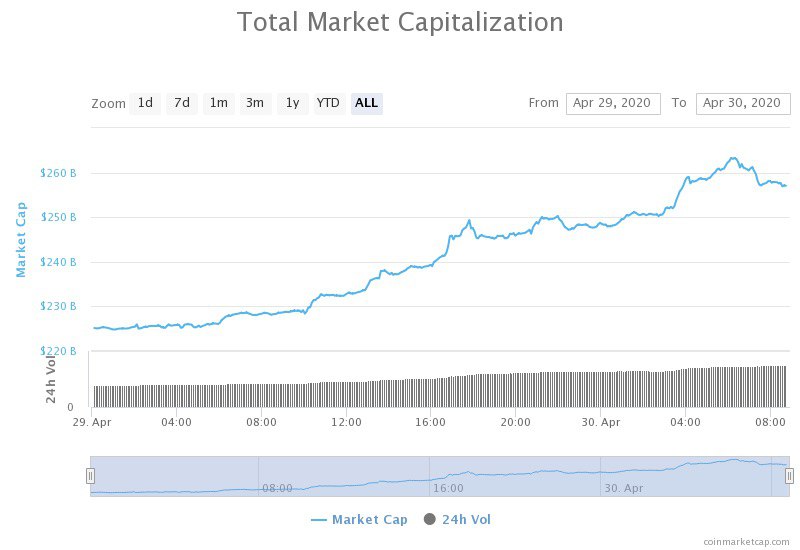The height and width of the screenshot is (550, 800).
Task: Edit the To date field
Action: click(742, 103)
